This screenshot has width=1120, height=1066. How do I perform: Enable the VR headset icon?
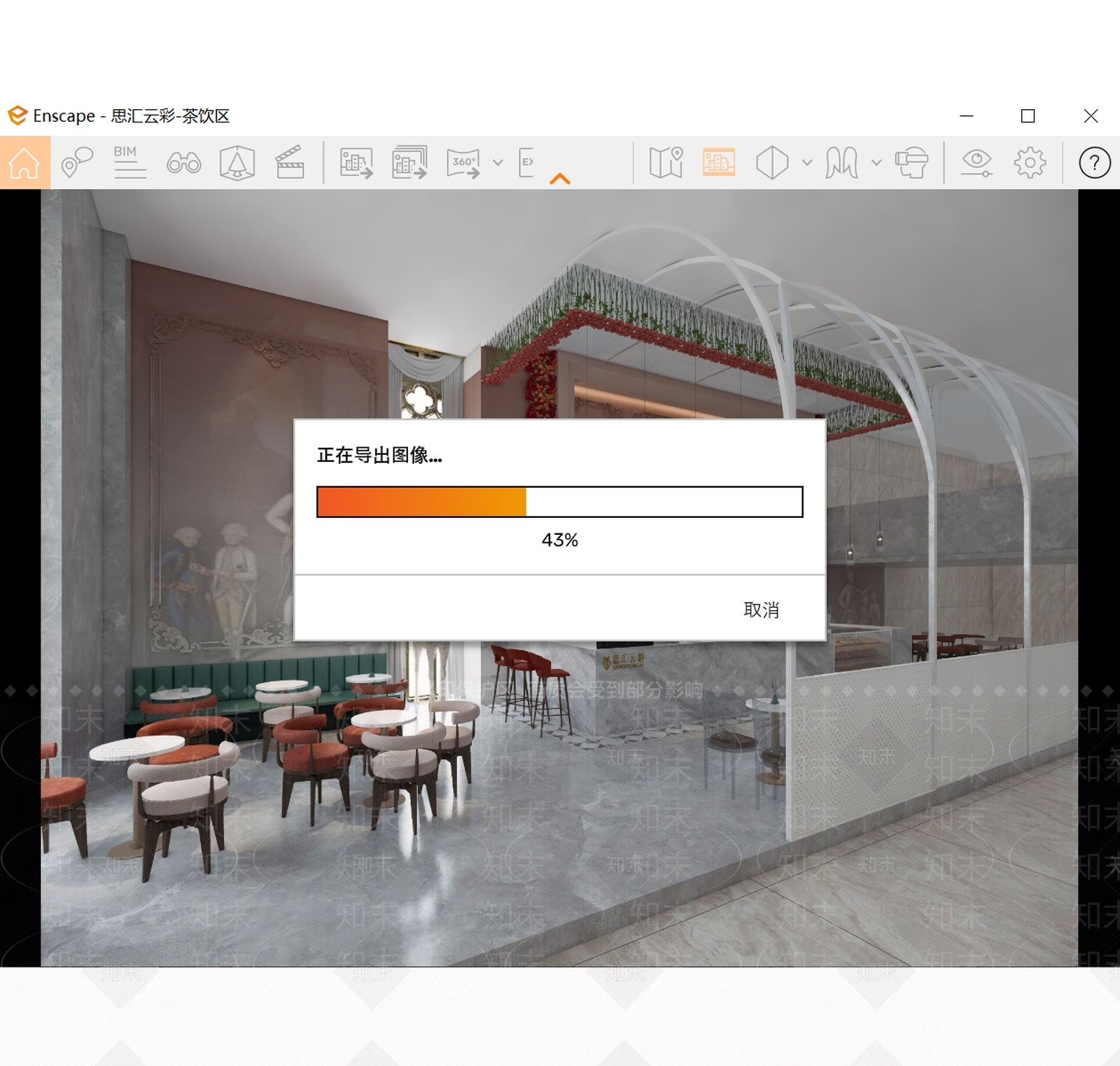[x=912, y=162]
